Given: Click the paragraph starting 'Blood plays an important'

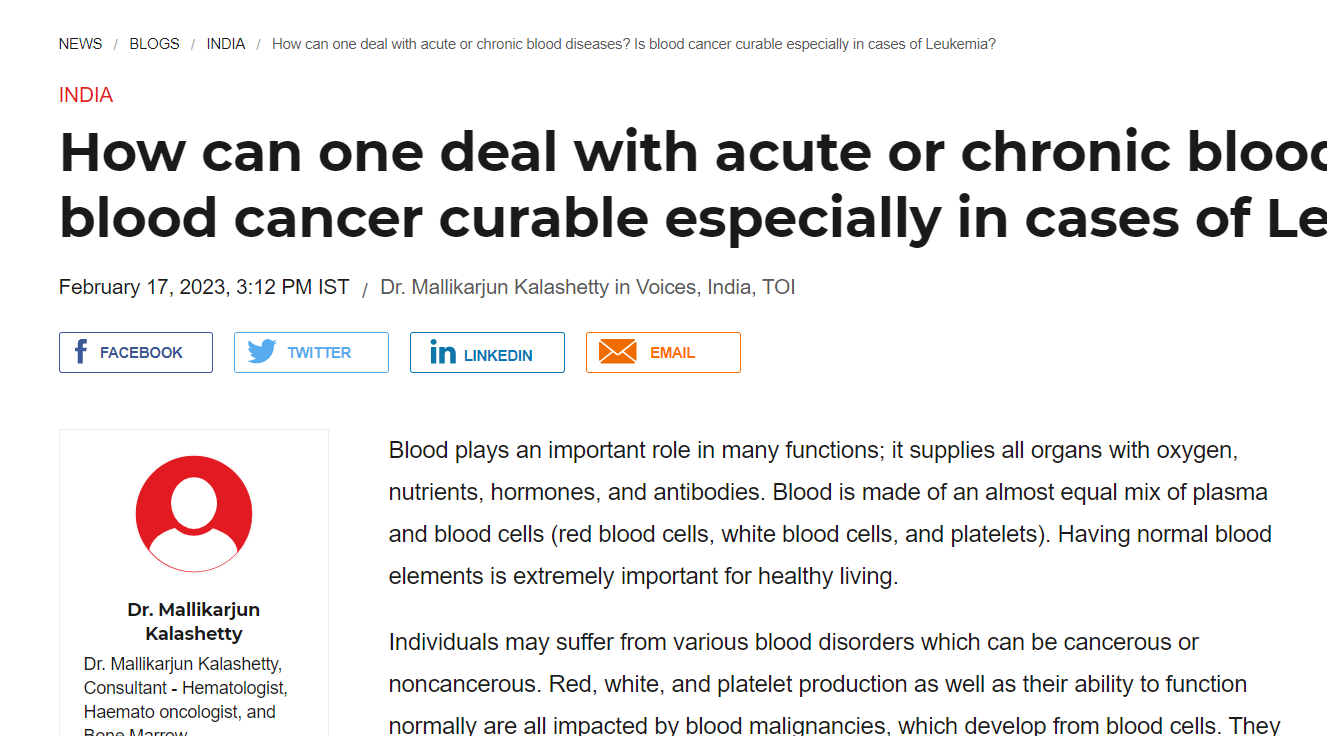Looking at the screenshot, I should pos(830,513).
